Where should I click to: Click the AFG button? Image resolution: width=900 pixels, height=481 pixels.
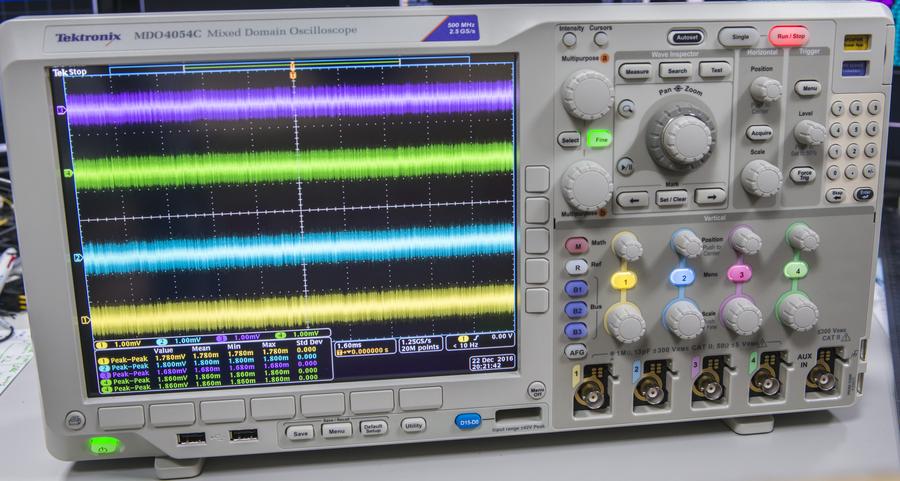tap(576, 351)
